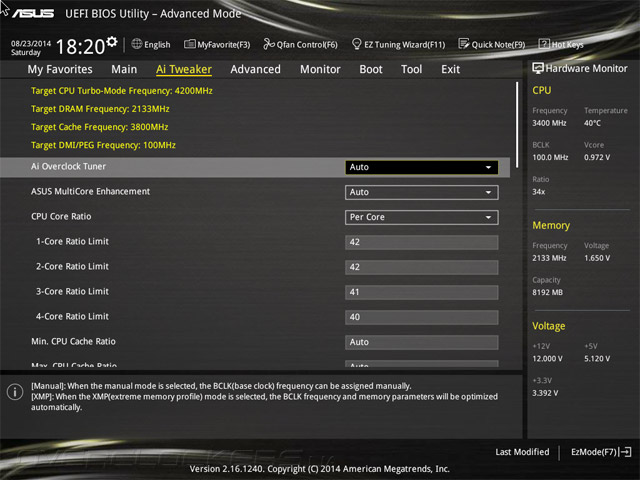Switch to the Main tab
The height and width of the screenshot is (480, 640).
[124, 69]
